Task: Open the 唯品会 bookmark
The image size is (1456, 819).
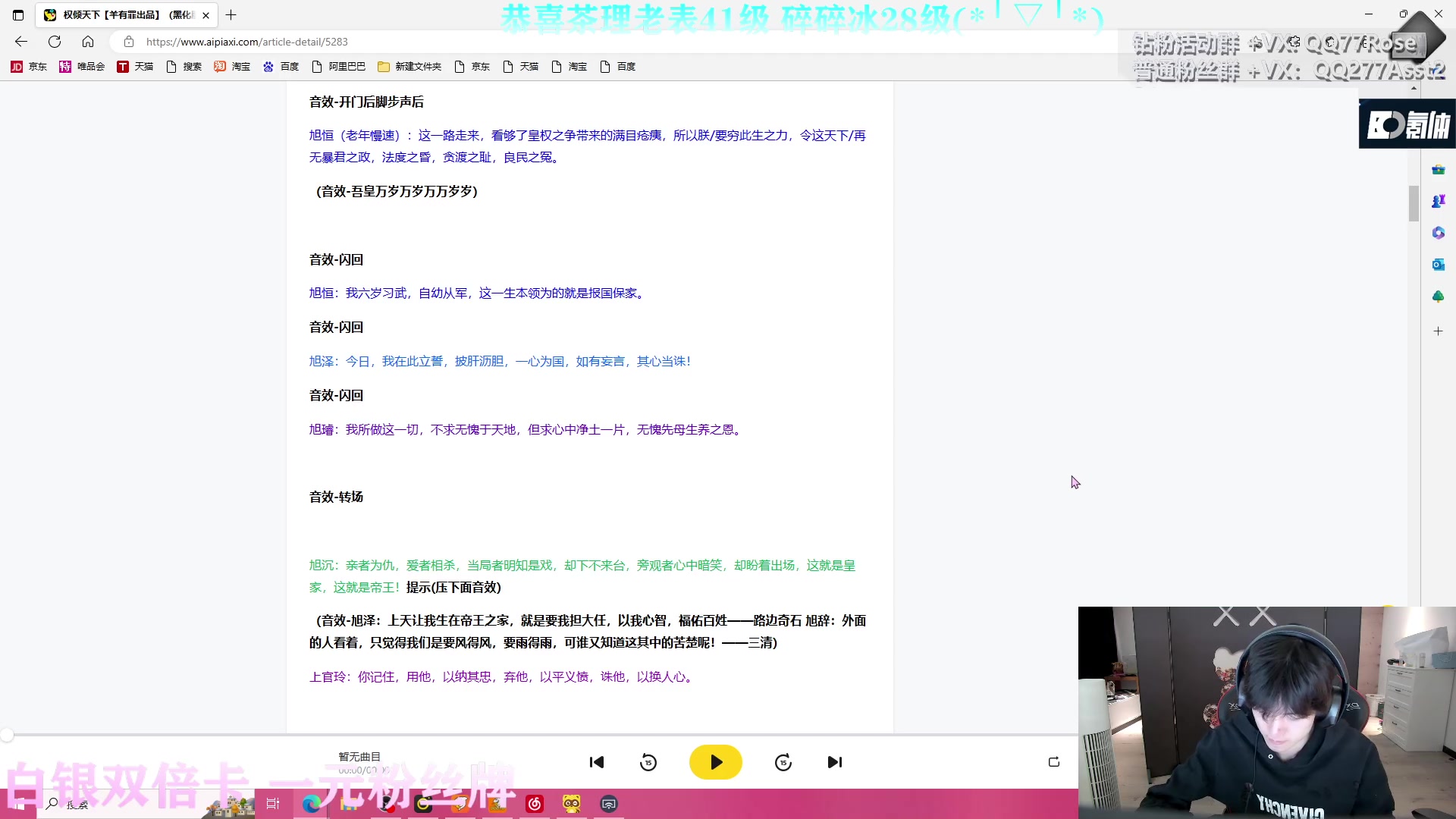Action: 82,67
